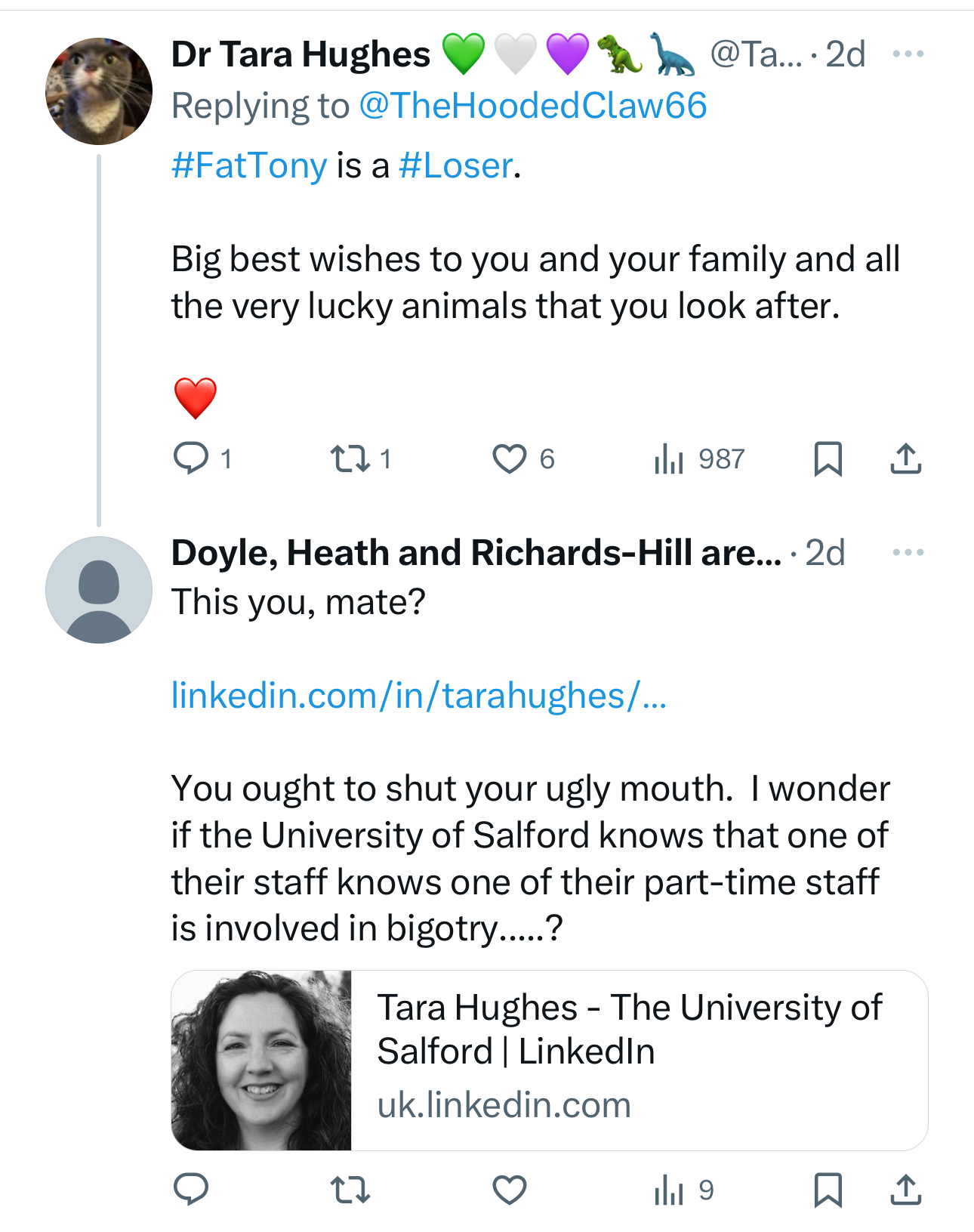The image size is (974, 1232).
Task: Share Dr Tara Hughes' tweet
Action: click(x=905, y=458)
